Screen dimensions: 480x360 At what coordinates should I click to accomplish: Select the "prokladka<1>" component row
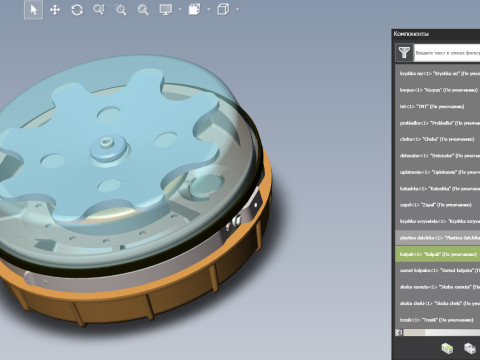point(438,123)
